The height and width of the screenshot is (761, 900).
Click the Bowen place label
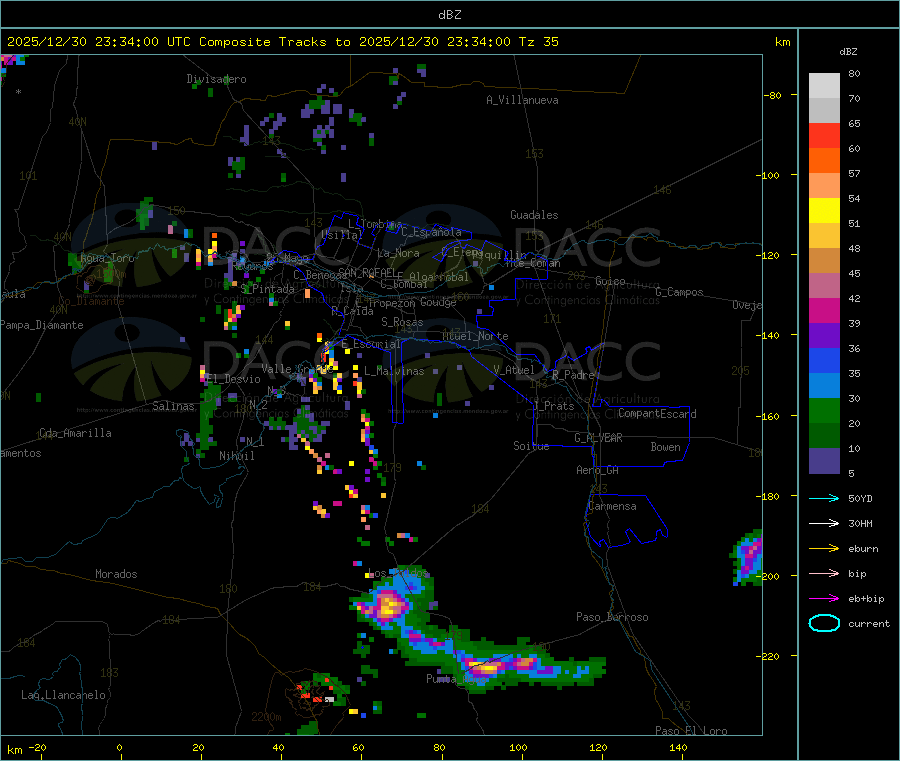coord(665,447)
